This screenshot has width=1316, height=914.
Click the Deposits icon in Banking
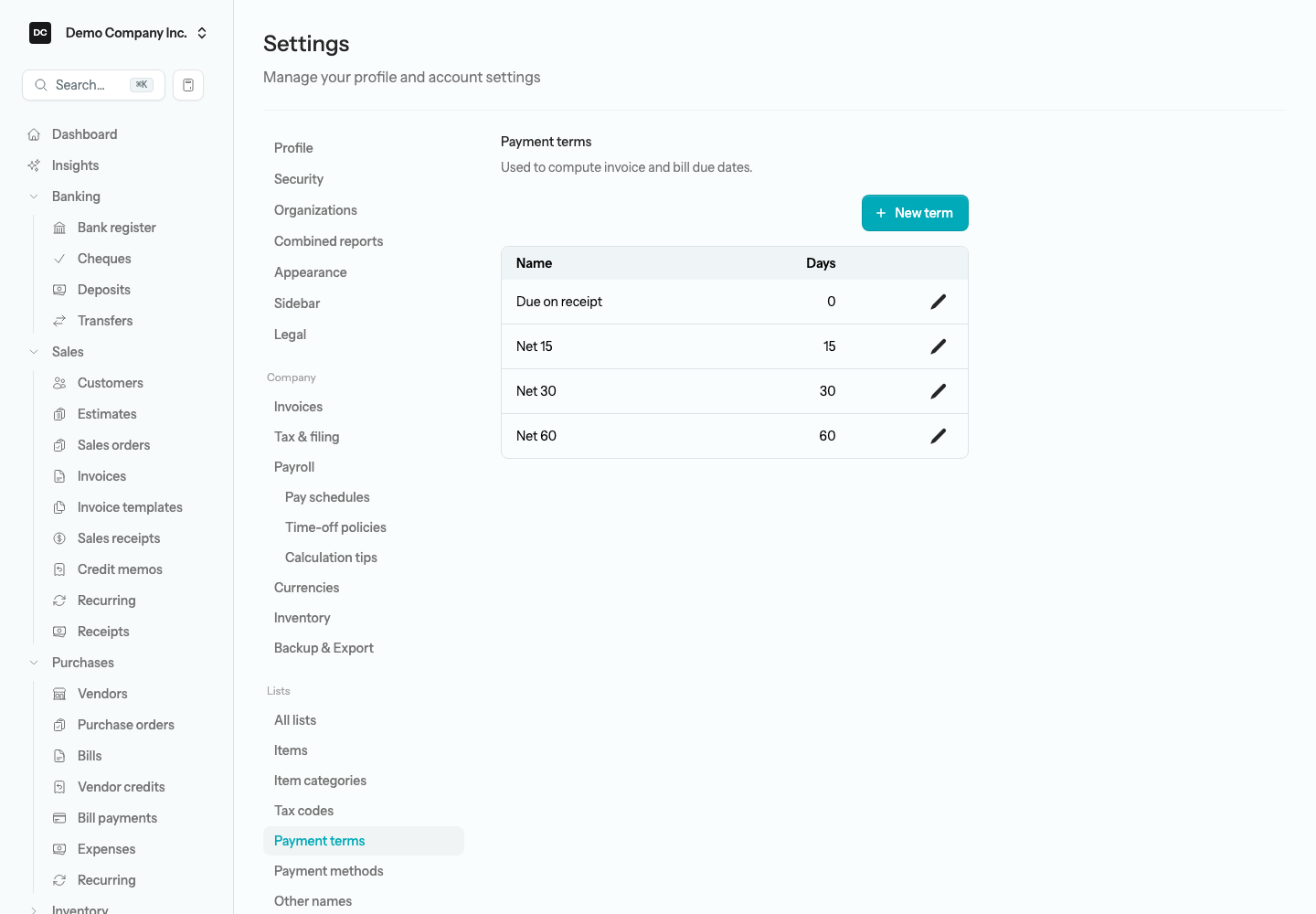tap(59, 290)
